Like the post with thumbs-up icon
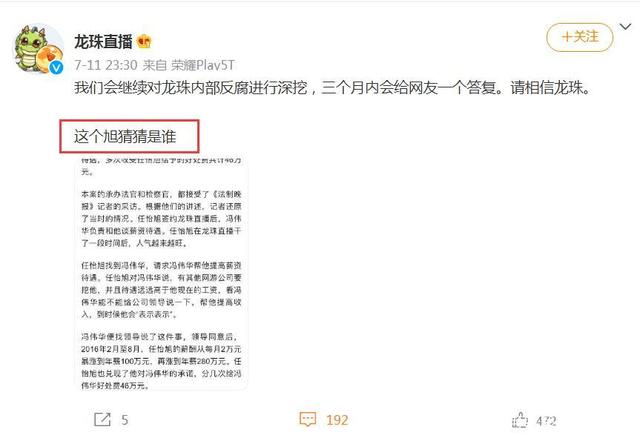Viewport: 640px width, 441px height. pos(520,420)
